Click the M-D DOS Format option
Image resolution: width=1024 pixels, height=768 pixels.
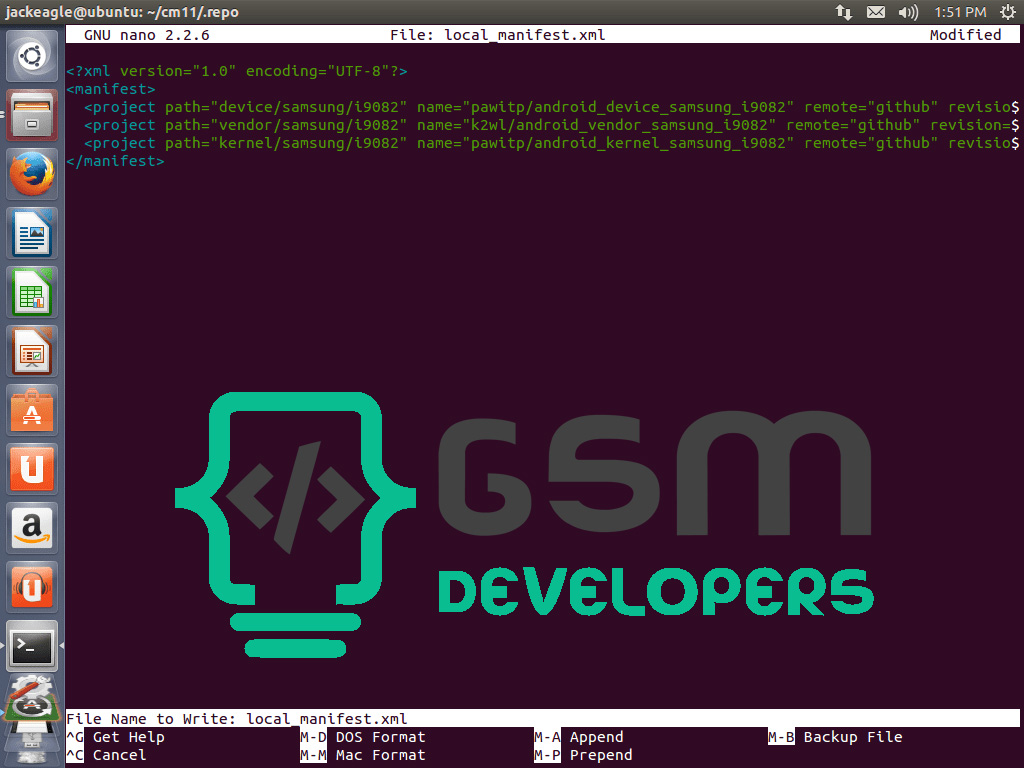362,737
